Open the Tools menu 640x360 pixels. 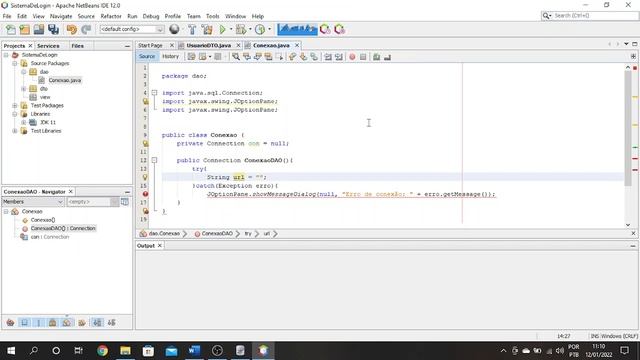(212, 16)
